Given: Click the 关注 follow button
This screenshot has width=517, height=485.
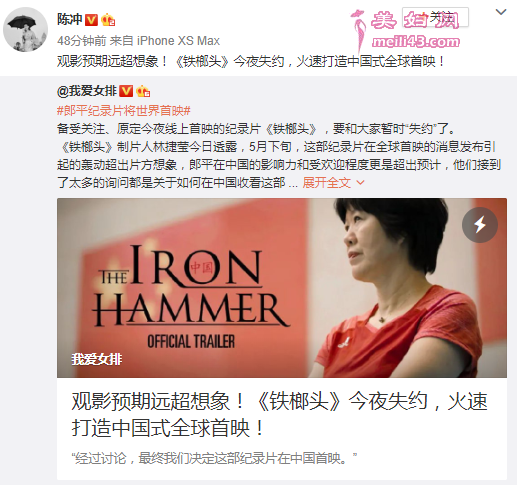Looking at the screenshot, I should click(x=435, y=17).
